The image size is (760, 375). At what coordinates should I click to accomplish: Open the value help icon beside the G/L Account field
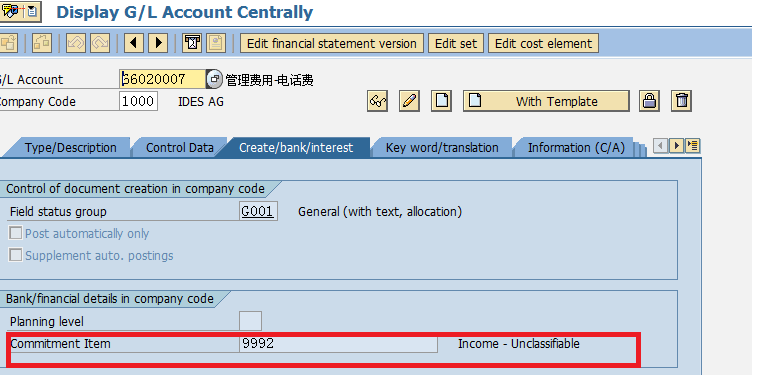[x=214, y=79]
